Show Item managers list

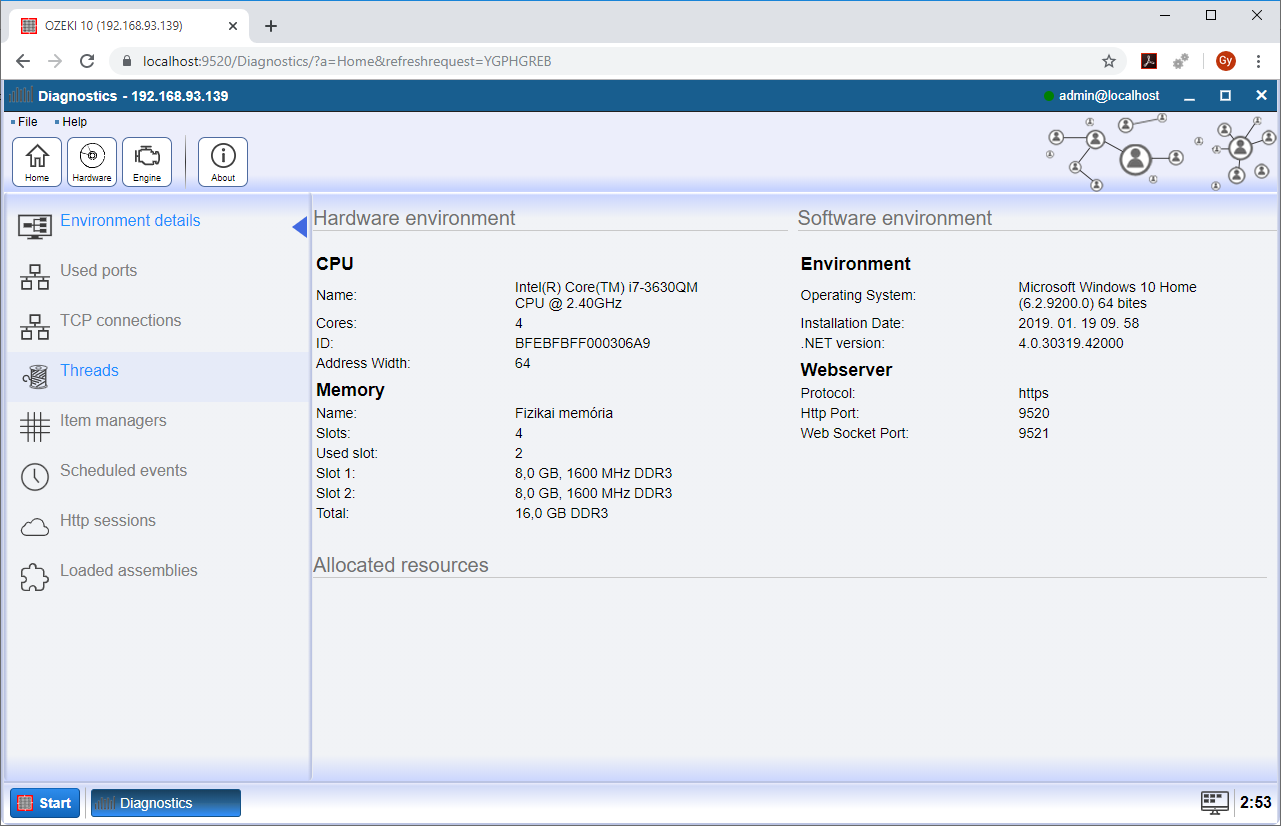(x=113, y=421)
